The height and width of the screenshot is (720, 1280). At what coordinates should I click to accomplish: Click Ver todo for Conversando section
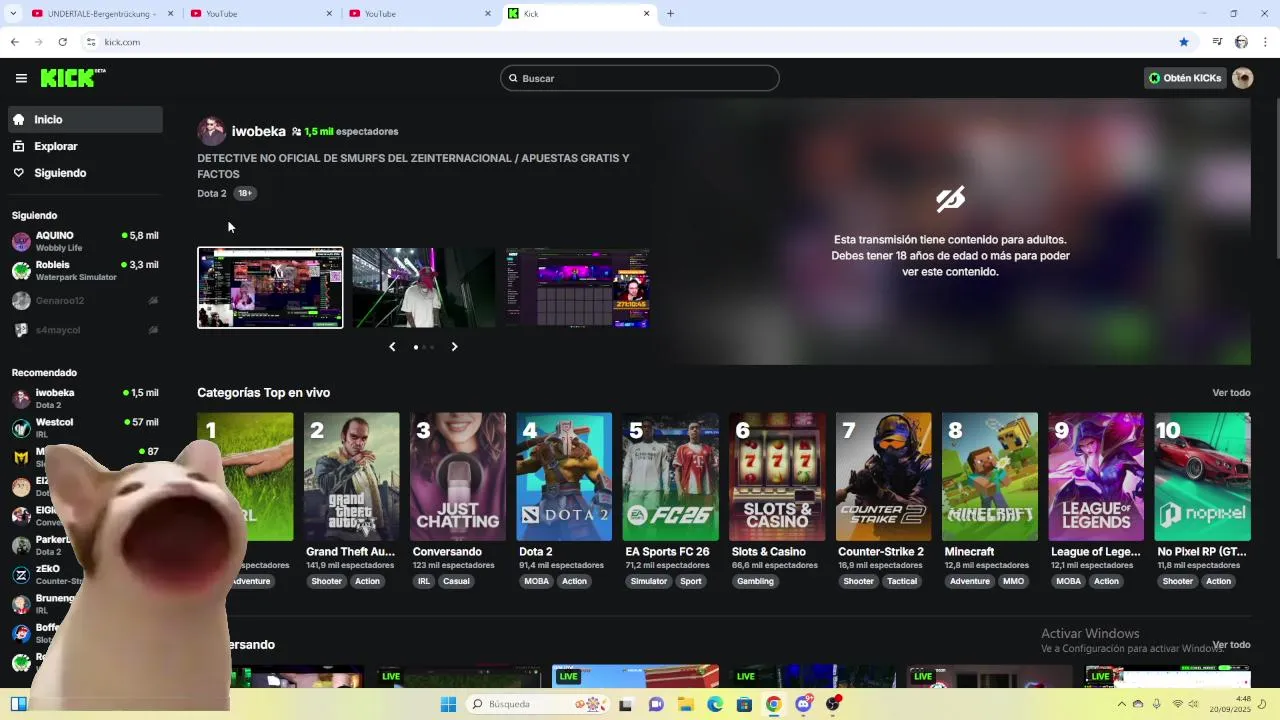click(x=1231, y=645)
